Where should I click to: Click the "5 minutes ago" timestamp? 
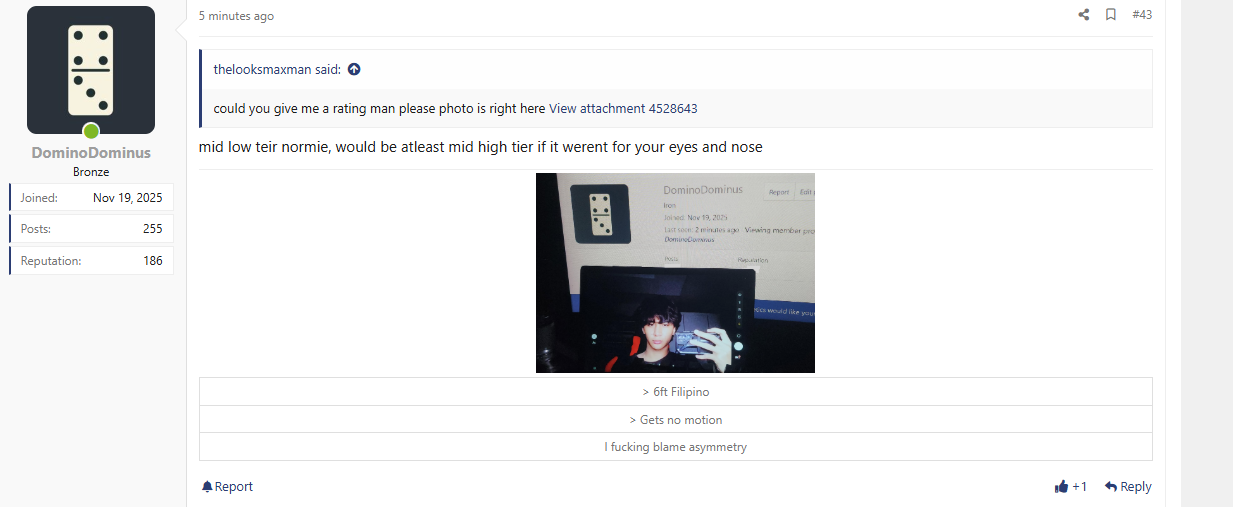pyautogui.click(x=236, y=16)
